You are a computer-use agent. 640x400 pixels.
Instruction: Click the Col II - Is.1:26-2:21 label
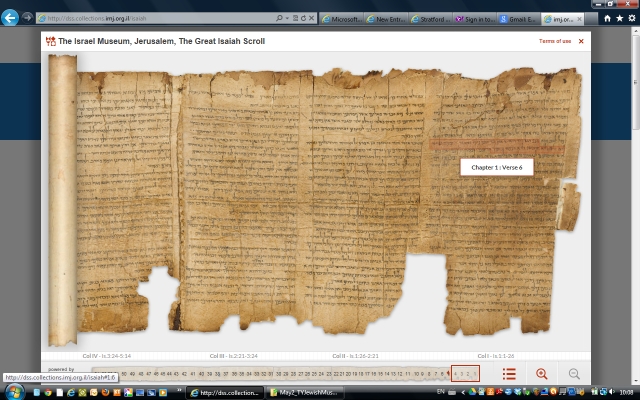pos(355,356)
